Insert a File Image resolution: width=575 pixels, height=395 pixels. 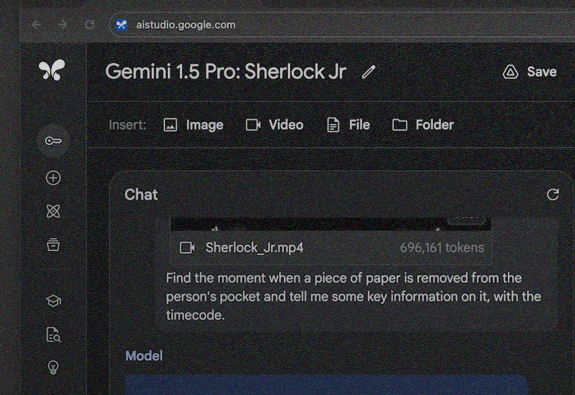[348, 125]
